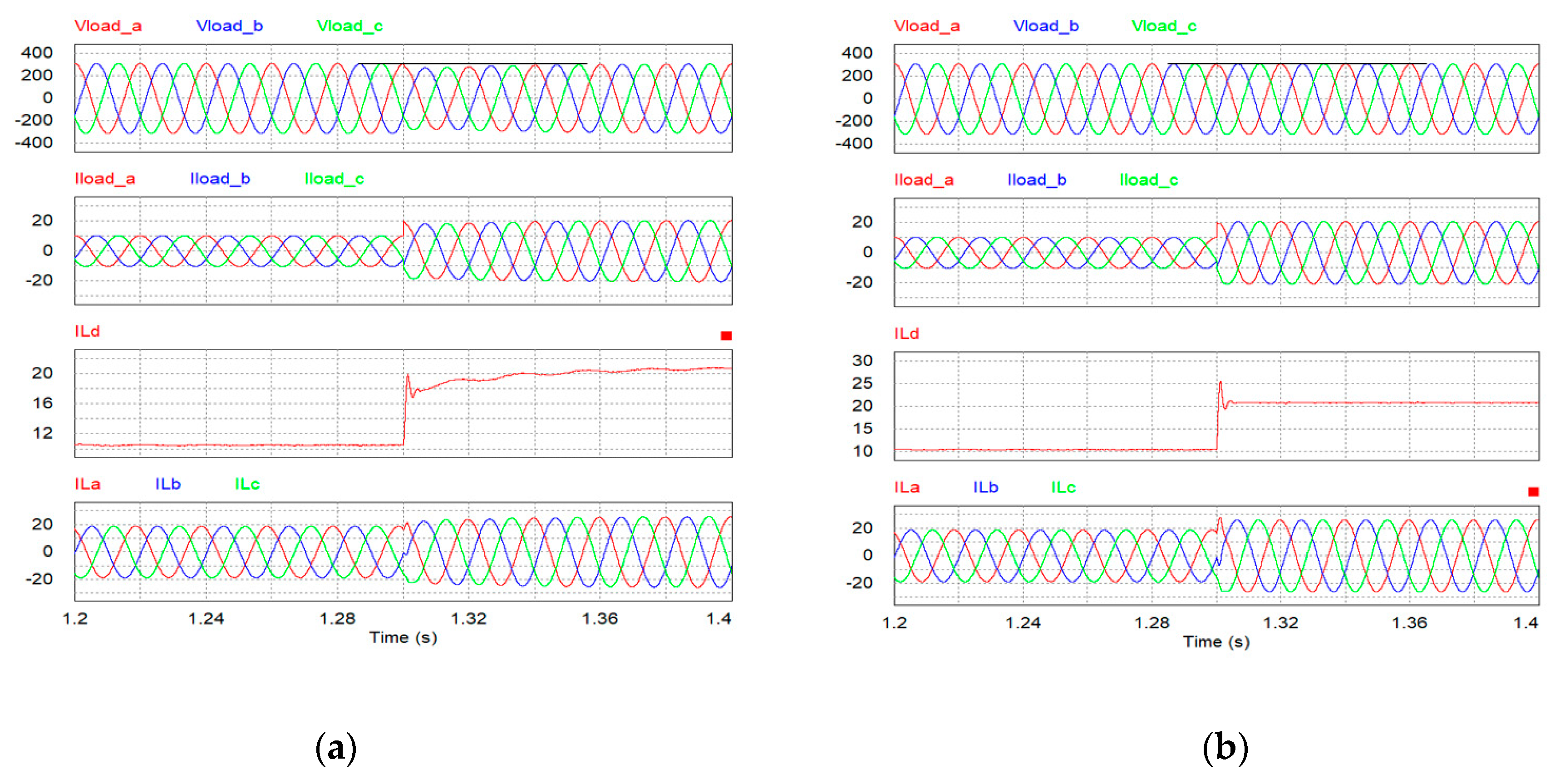Click the blue Vload_b label in panel (a)
The image size is (1555, 784).
point(229,27)
